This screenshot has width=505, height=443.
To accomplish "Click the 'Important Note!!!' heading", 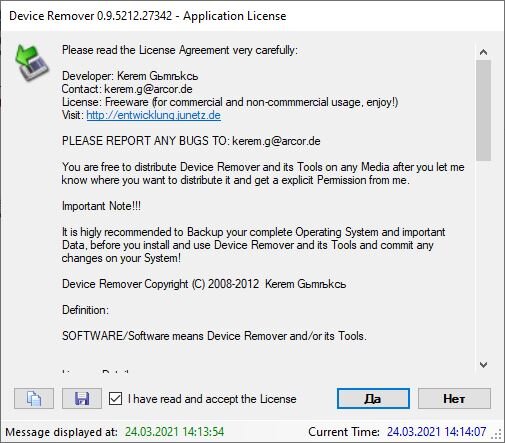I will coord(101,206).
